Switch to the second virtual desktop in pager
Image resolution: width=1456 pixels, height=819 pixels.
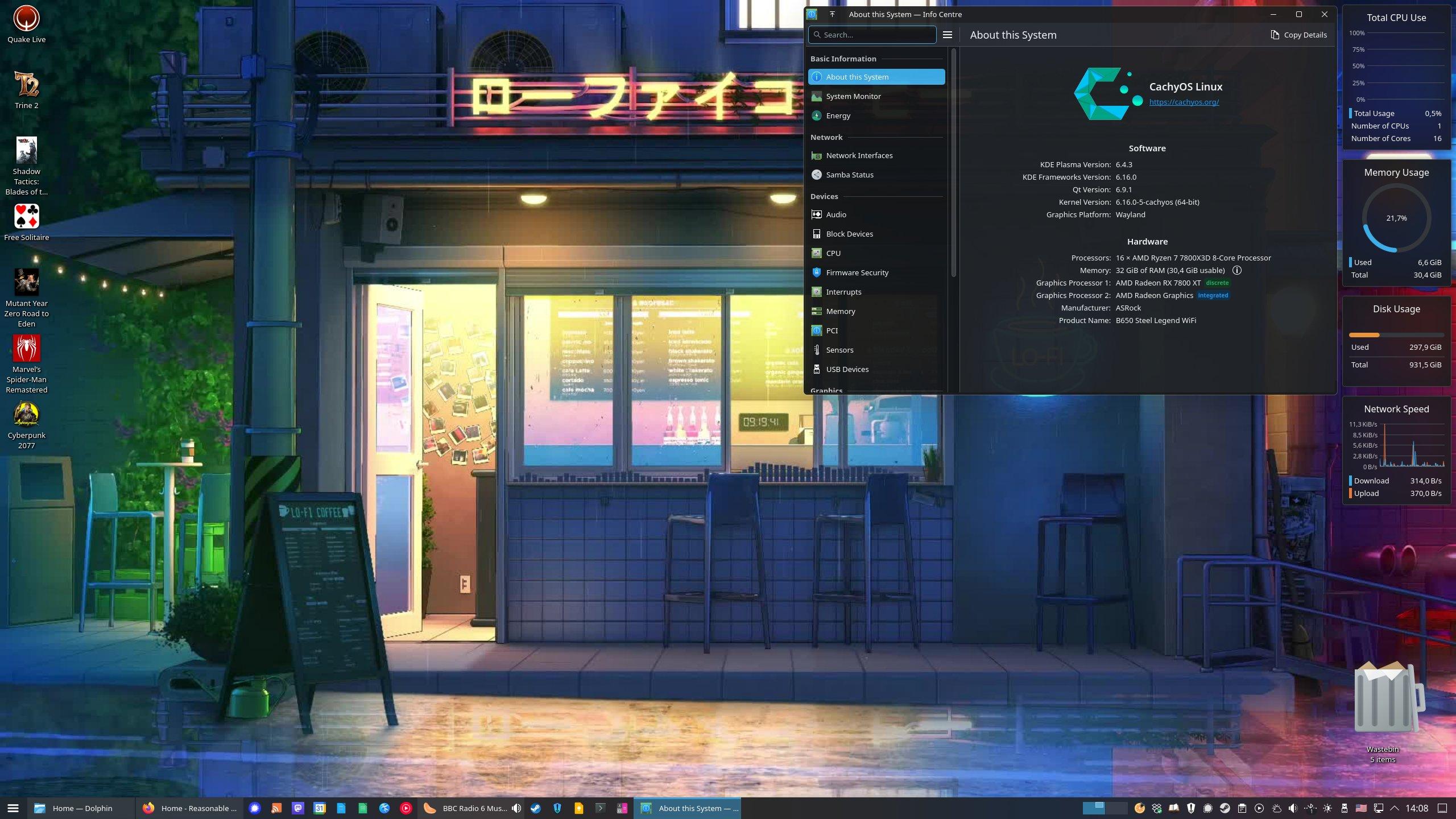(x=1116, y=808)
